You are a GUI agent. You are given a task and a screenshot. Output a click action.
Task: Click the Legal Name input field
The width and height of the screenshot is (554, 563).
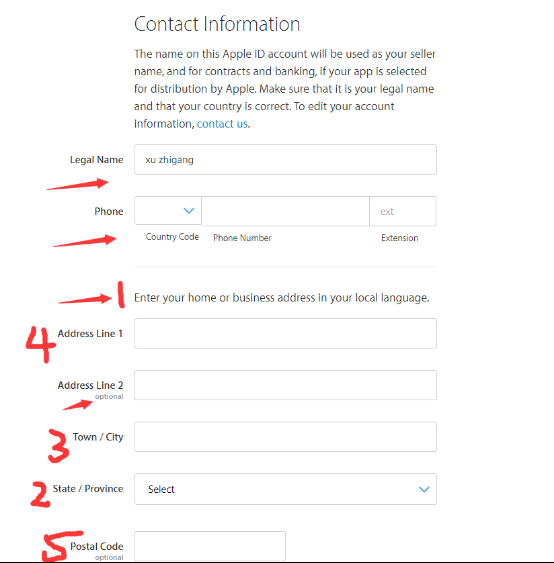[x=285, y=160]
